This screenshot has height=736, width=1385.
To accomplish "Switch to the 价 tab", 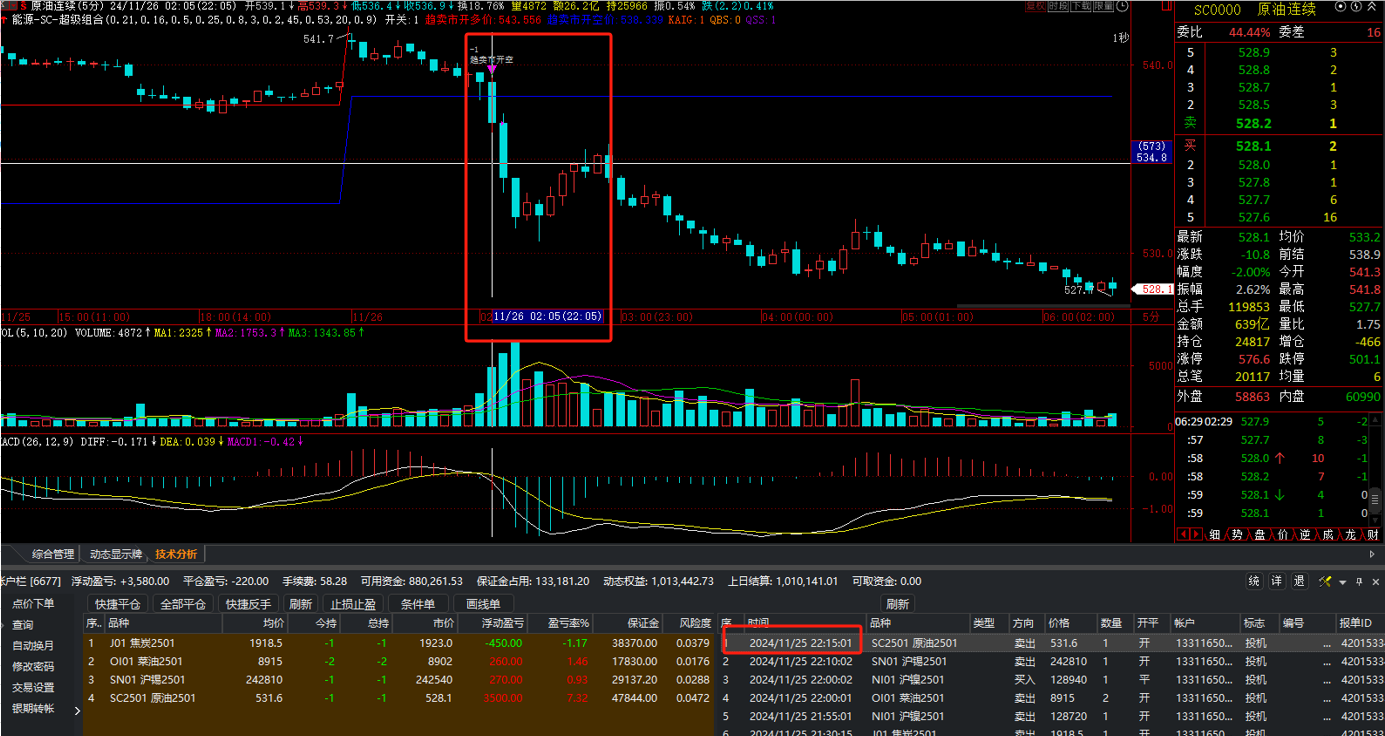I will click(1283, 535).
